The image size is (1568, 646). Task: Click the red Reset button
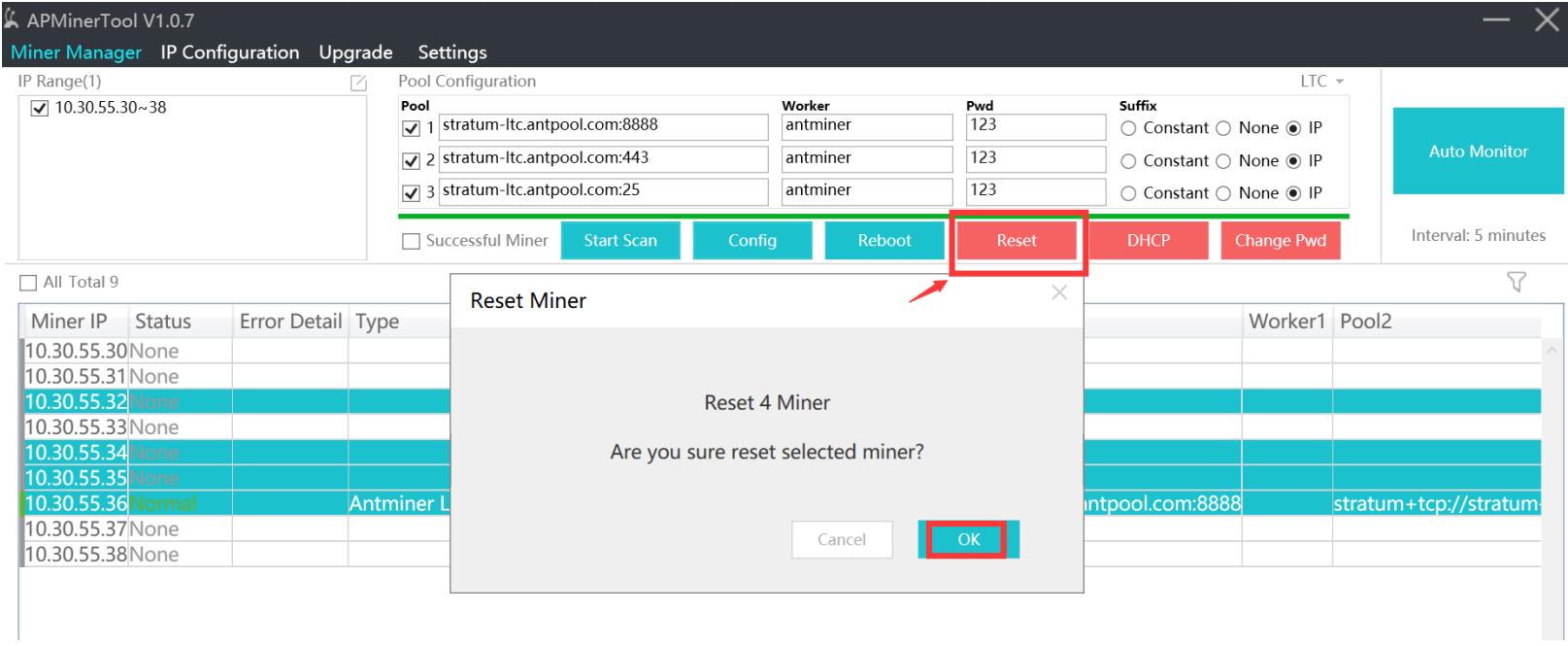coord(1017,241)
